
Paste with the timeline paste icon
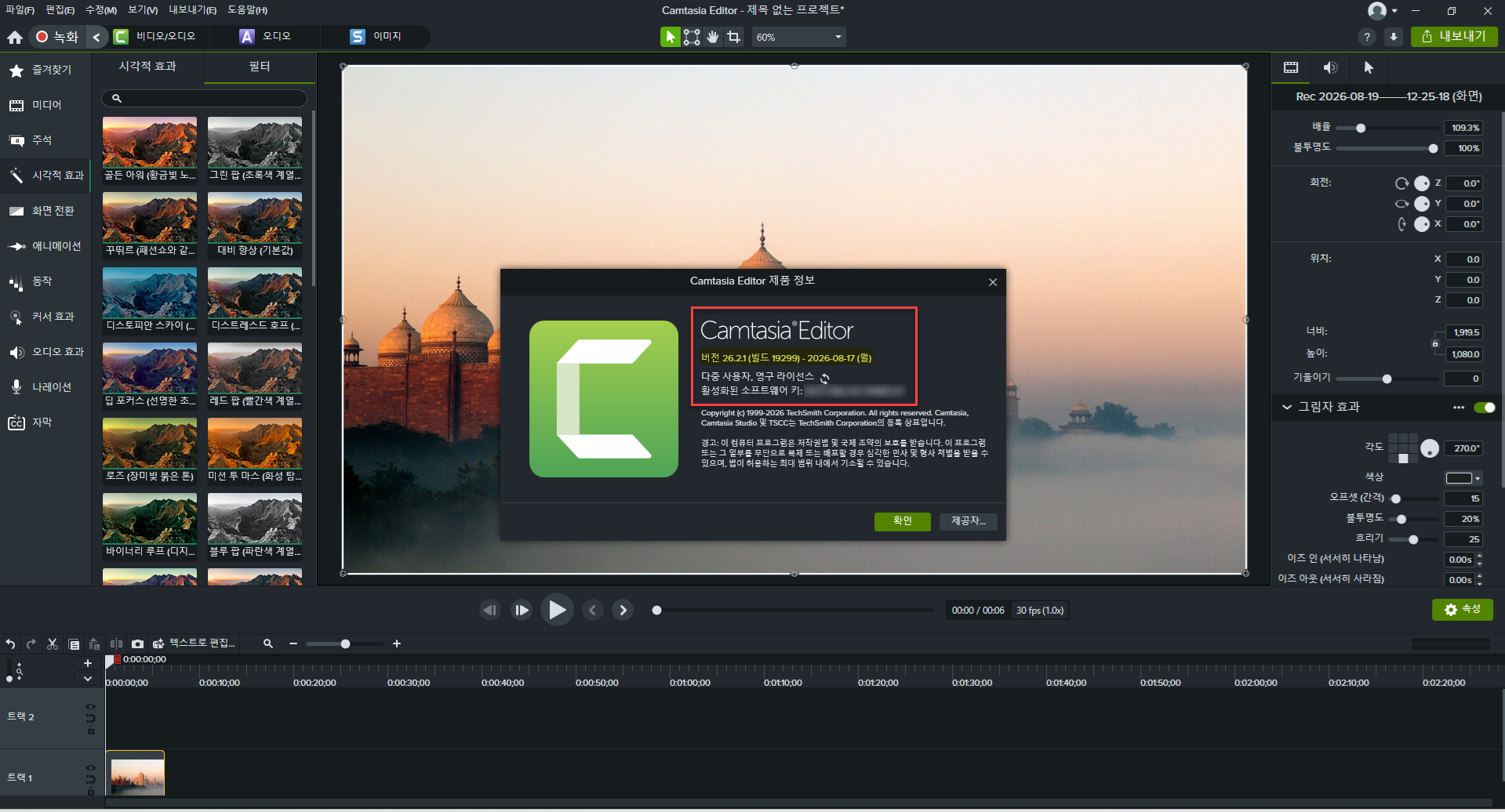[94, 643]
